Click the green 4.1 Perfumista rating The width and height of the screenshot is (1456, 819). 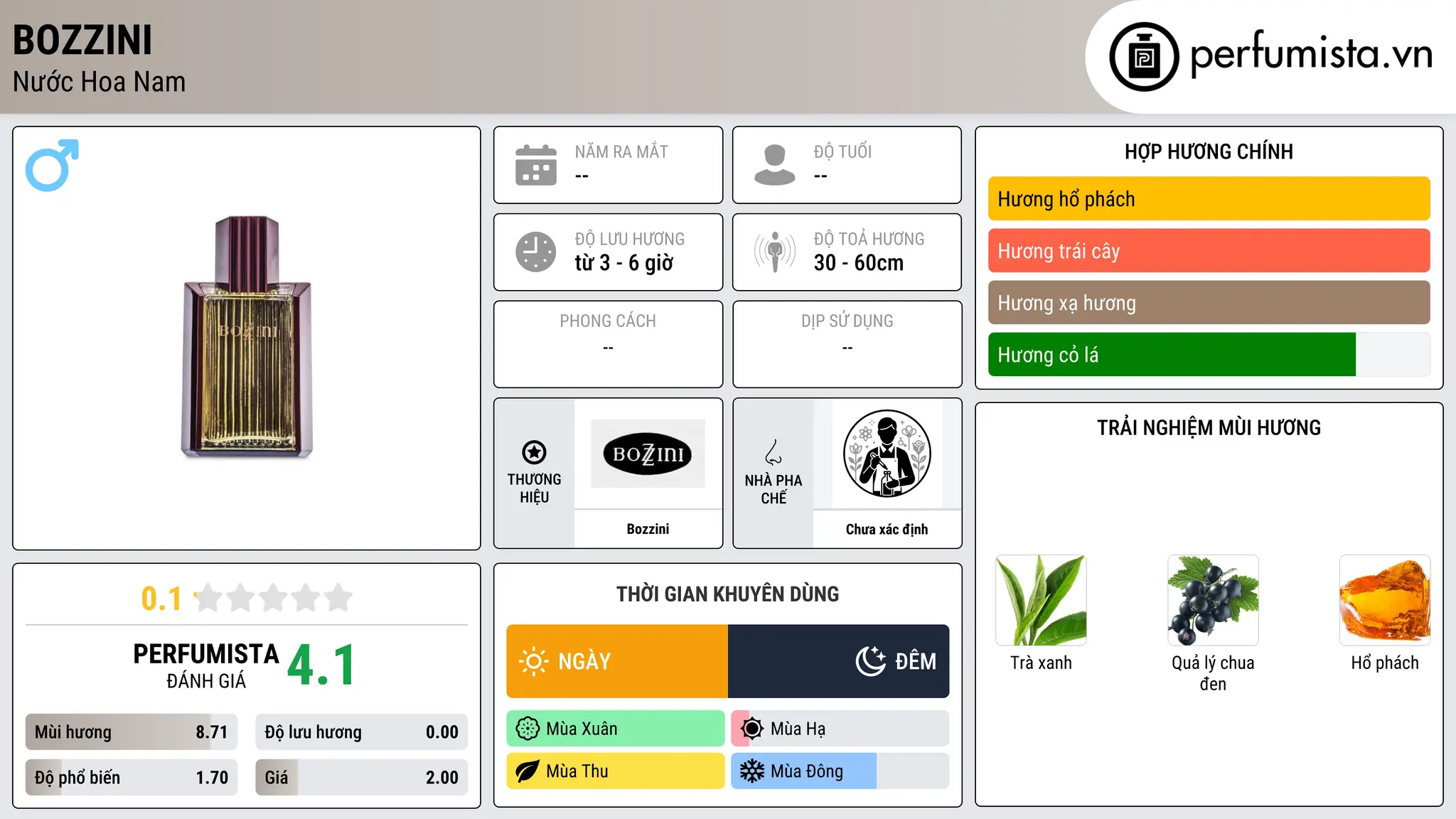(x=321, y=665)
